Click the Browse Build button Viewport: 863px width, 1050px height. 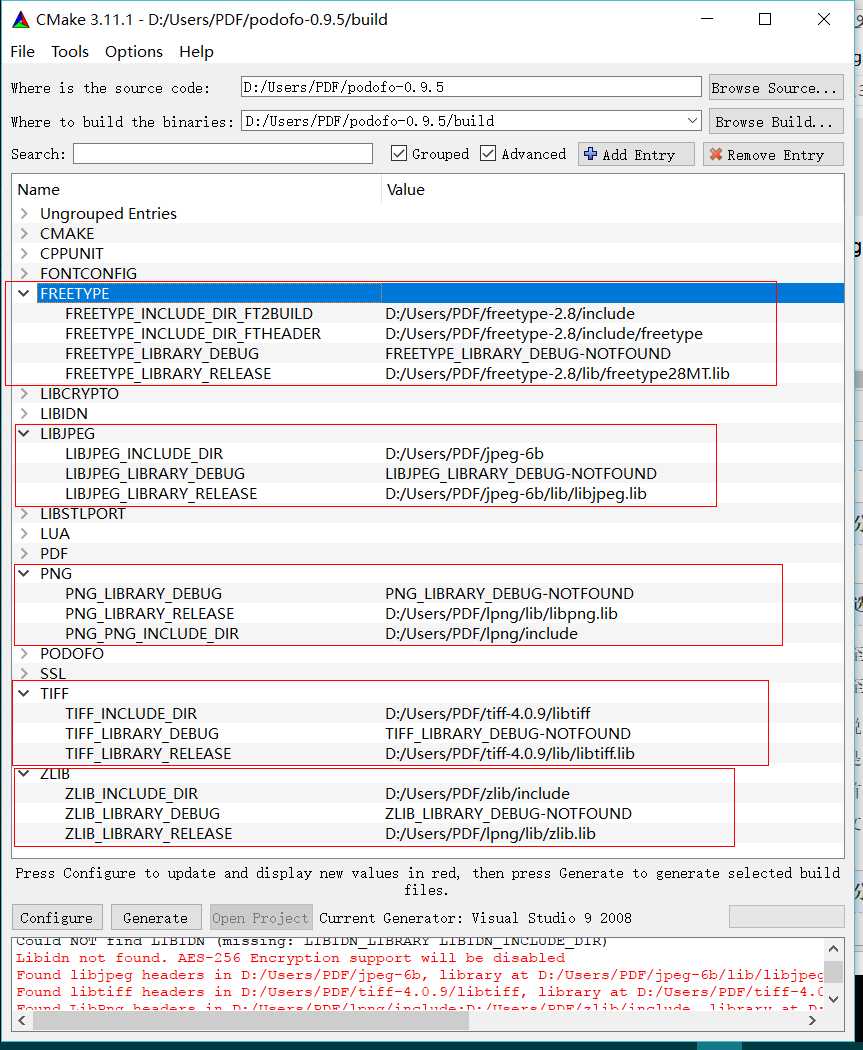pyautogui.click(x=776, y=121)
